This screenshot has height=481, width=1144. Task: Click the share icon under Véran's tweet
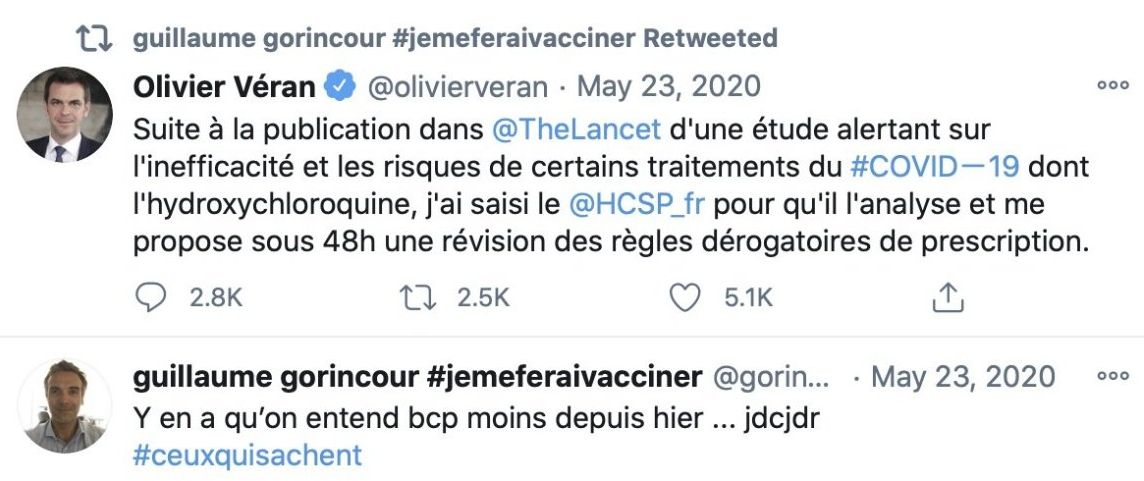[x=947, y=296]
